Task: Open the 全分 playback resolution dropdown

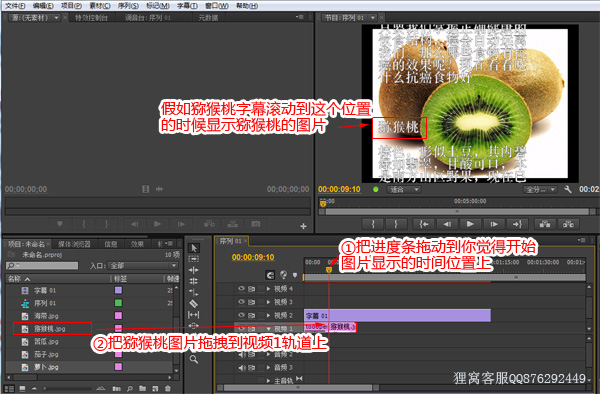Action: pyautogui.click(x=540, y=189)
